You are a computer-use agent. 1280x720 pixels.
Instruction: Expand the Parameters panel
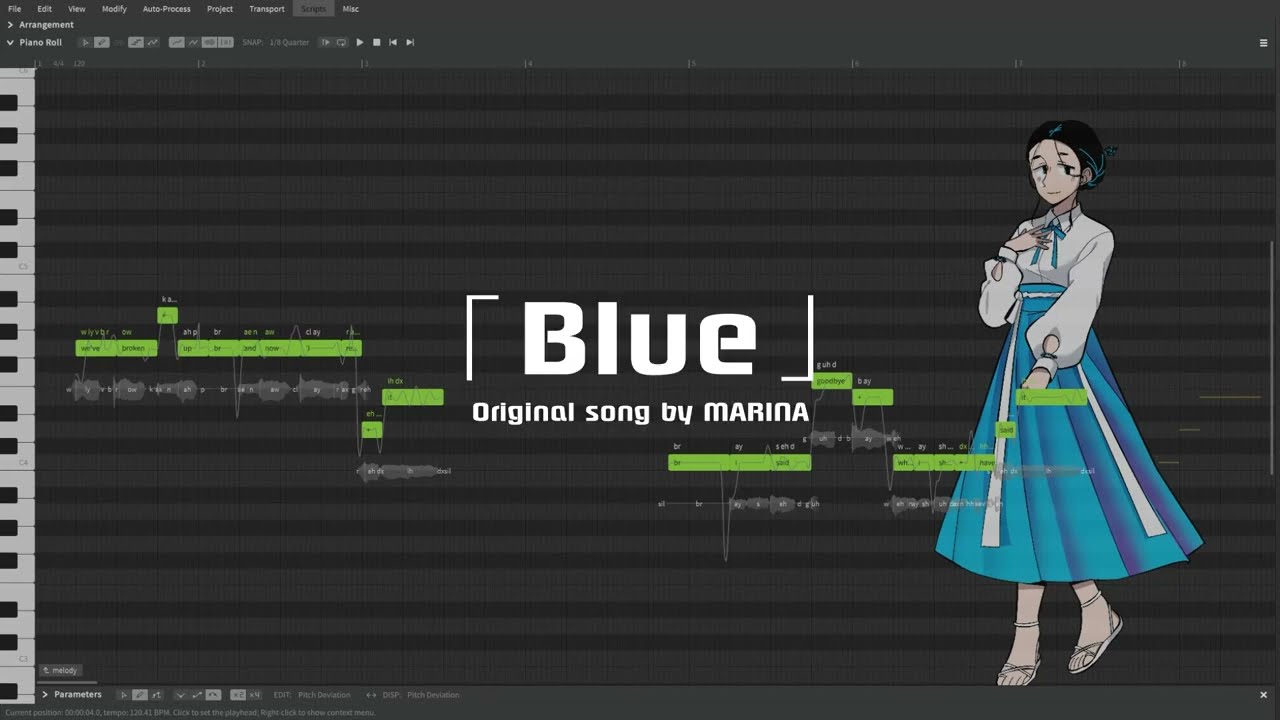click(x=45, y=694)
